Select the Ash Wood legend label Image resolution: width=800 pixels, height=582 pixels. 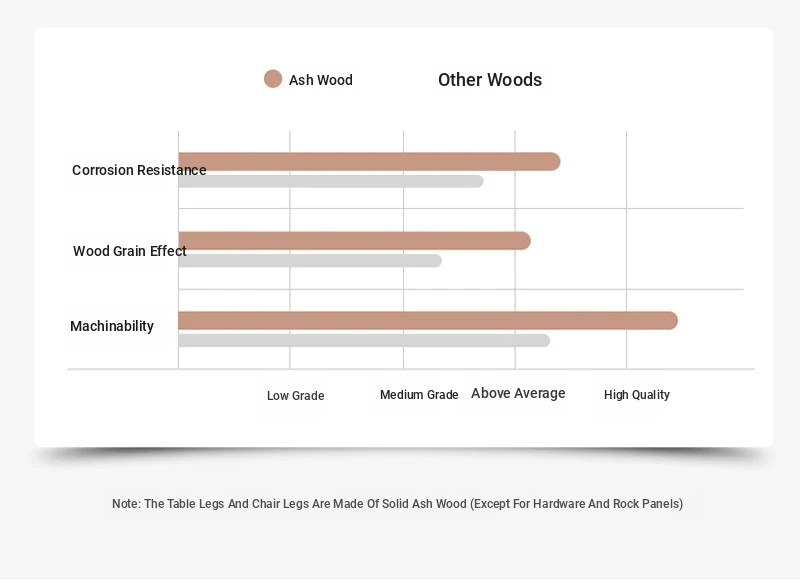coord(320,80)
